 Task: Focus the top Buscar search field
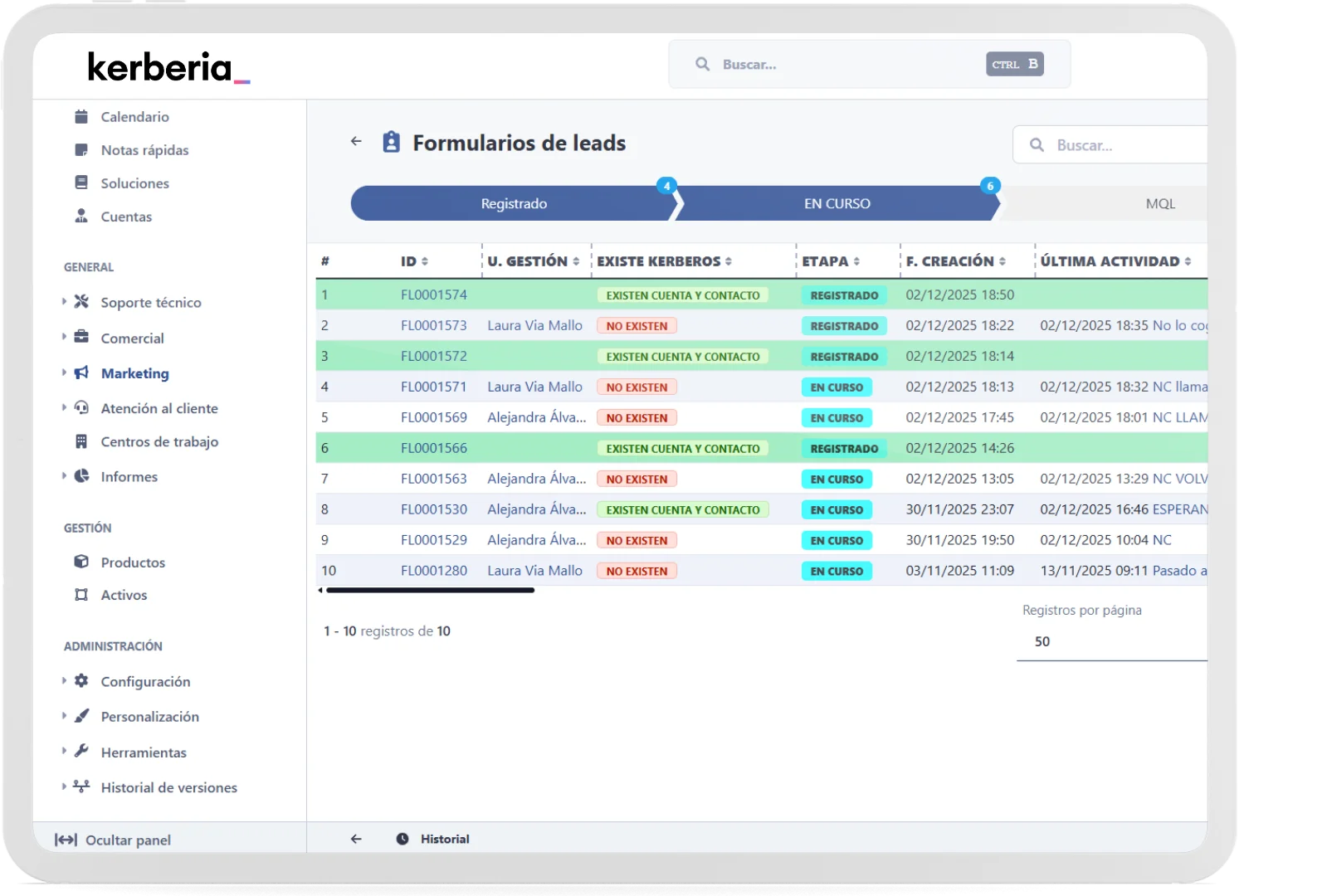pos(870,64)
